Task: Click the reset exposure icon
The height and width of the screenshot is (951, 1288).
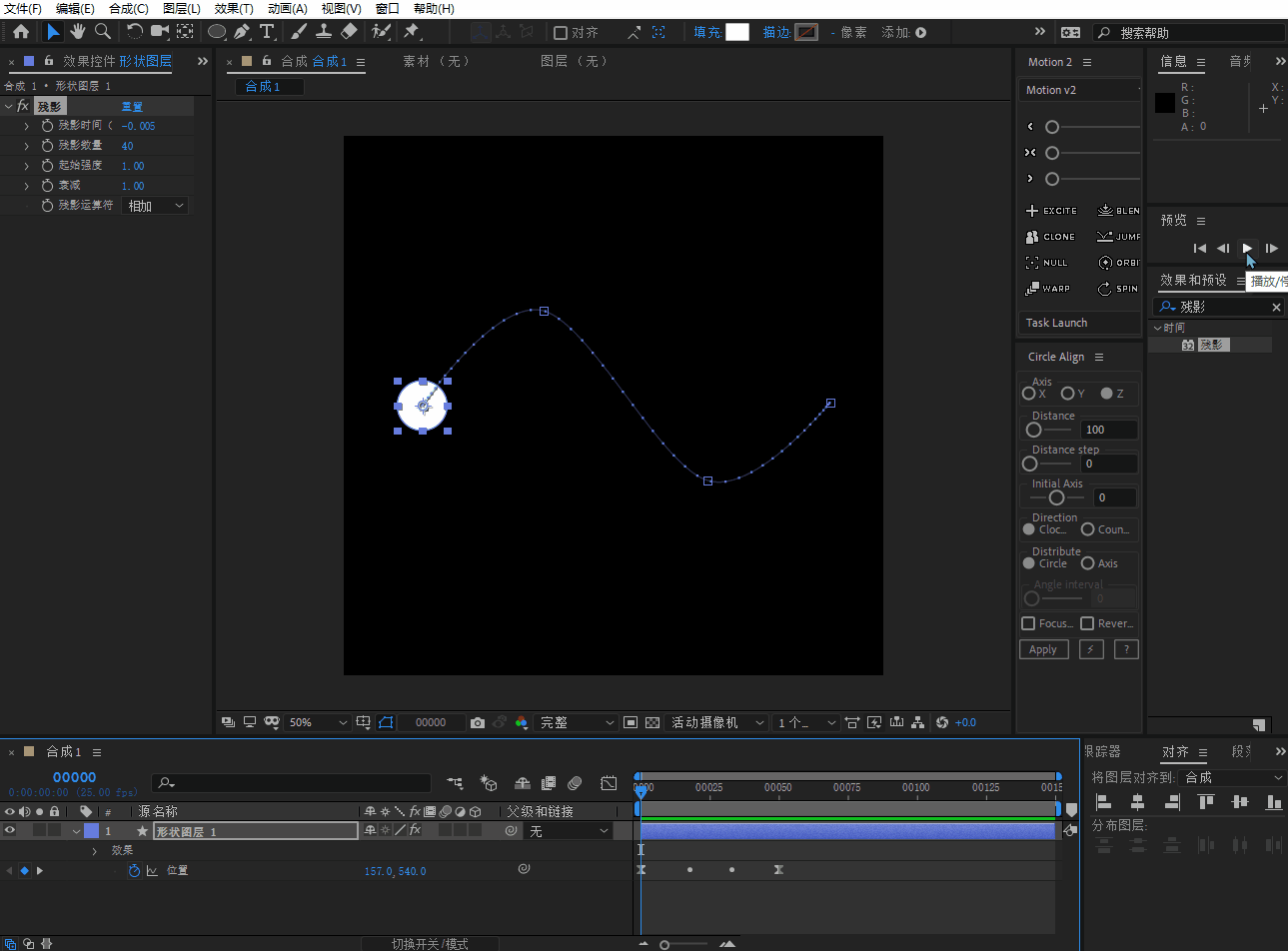Action: point(942,722)
